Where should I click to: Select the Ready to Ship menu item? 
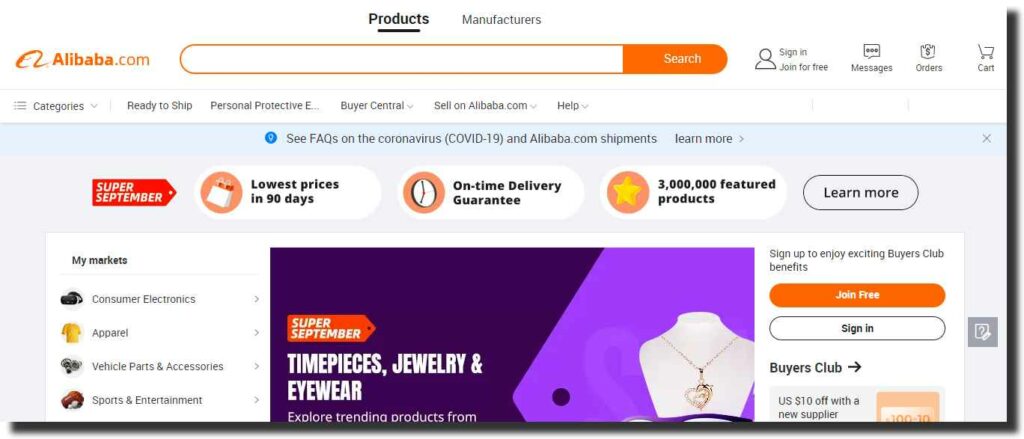click(x=159, y=105)
